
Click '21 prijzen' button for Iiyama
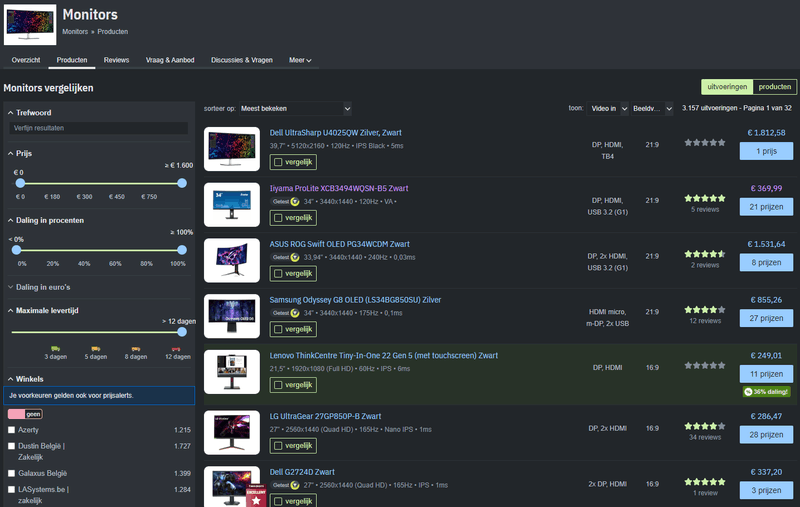(766, 207)
